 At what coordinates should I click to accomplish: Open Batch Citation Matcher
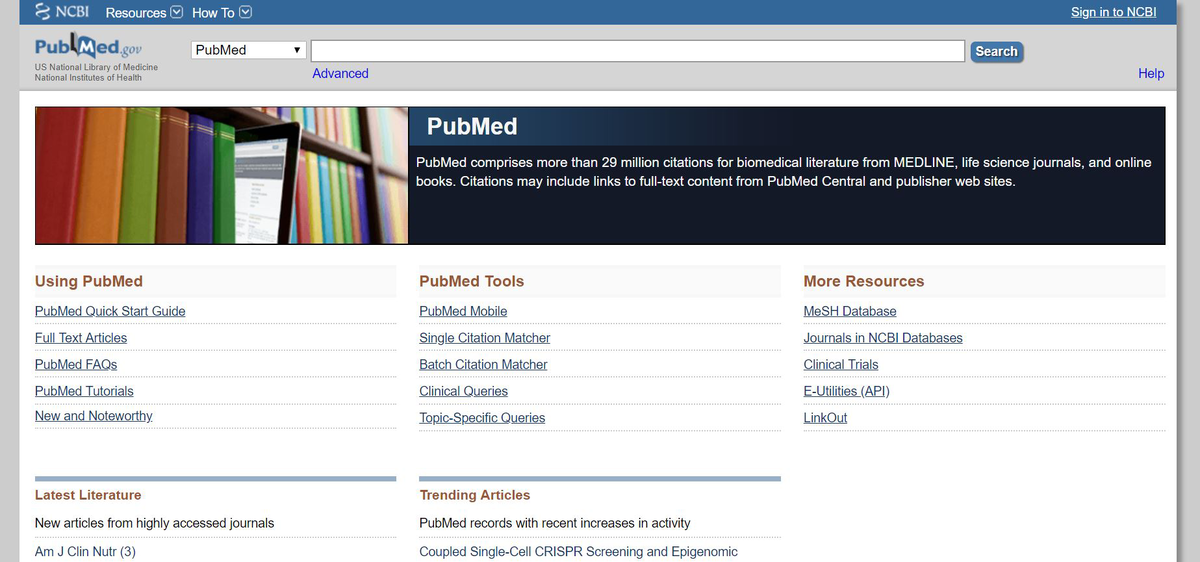(x=483, y=364)
